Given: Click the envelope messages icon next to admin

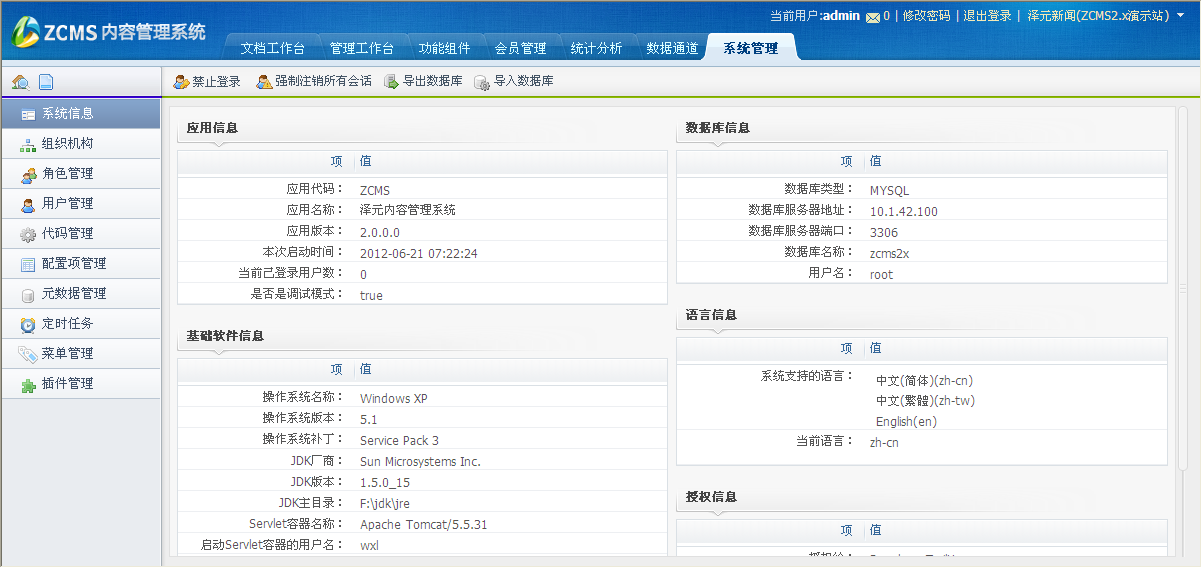Looking at the screenshot, I should coord(872,17).
